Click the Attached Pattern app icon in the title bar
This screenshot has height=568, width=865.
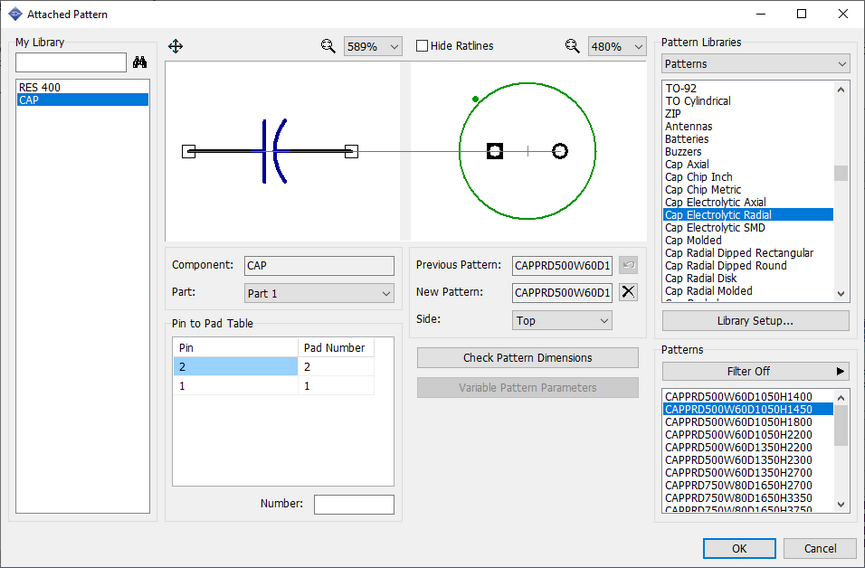pyautogui.click(x=15, y=14)
